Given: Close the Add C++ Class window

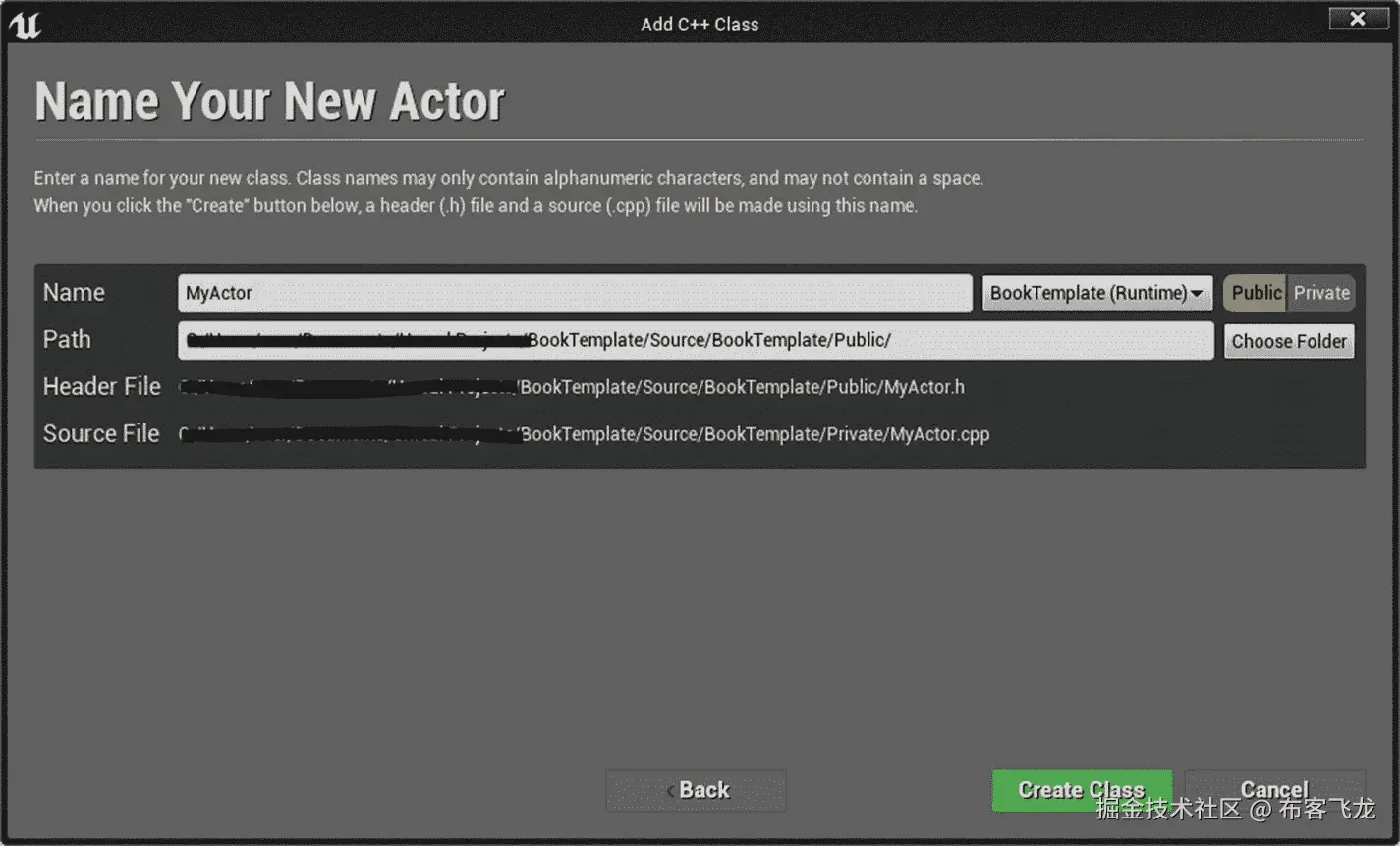Looking at the screenshot, I should pyautogui.click(x=1358, y=19).
